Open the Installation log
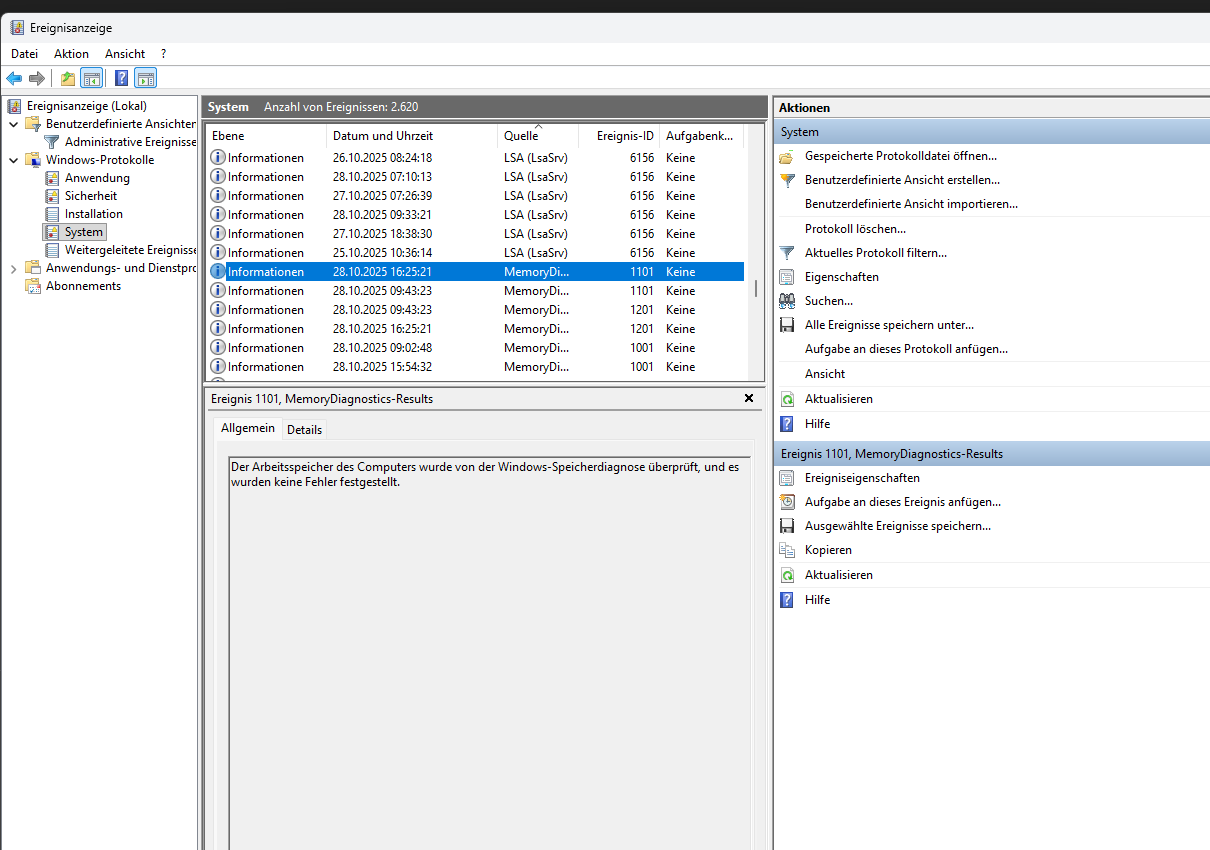This screenshot has width=1210, height=850. click(x=94, y=214)
